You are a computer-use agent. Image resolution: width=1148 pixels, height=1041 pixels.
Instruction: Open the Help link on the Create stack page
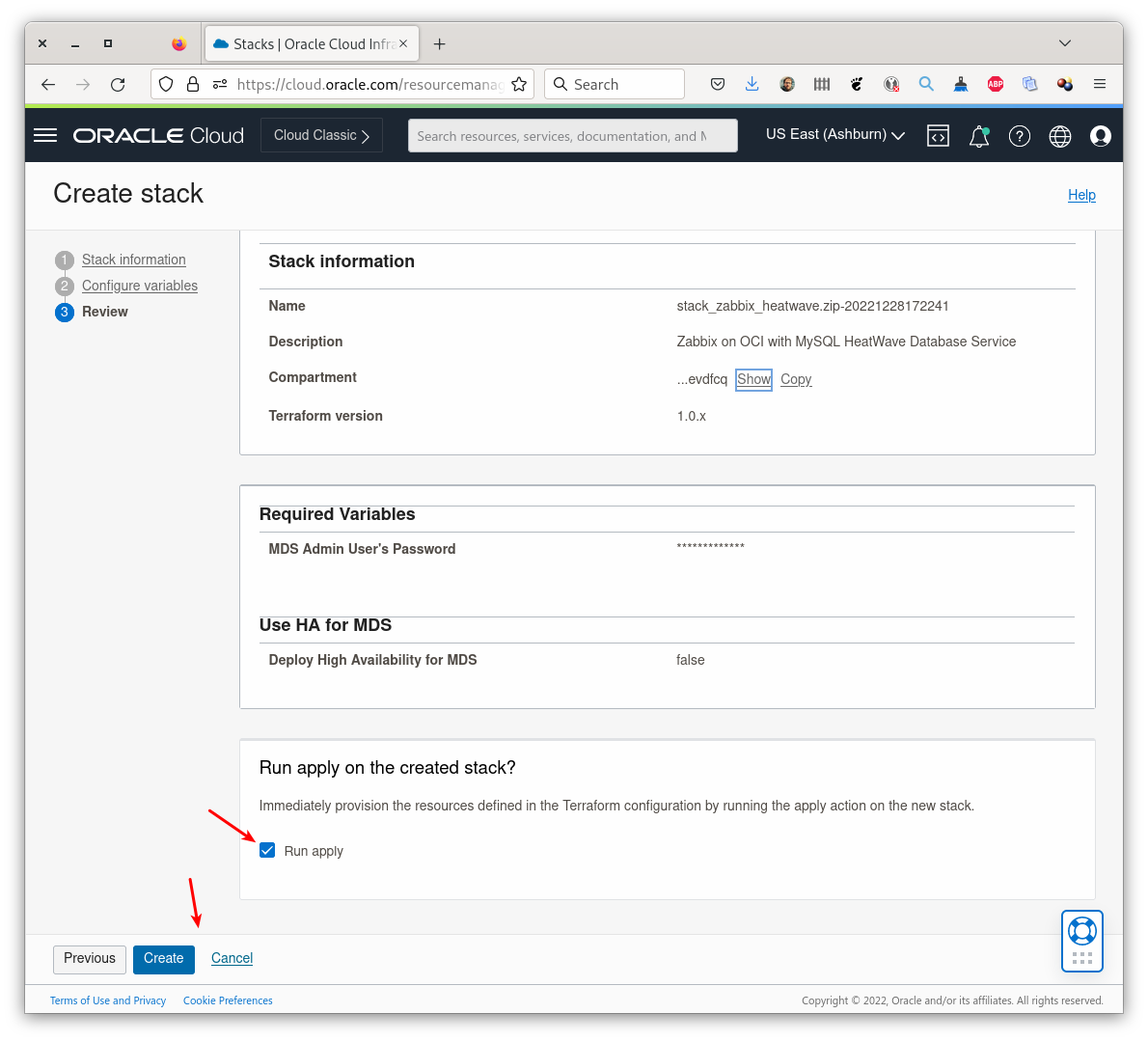tap(1081, 195)
